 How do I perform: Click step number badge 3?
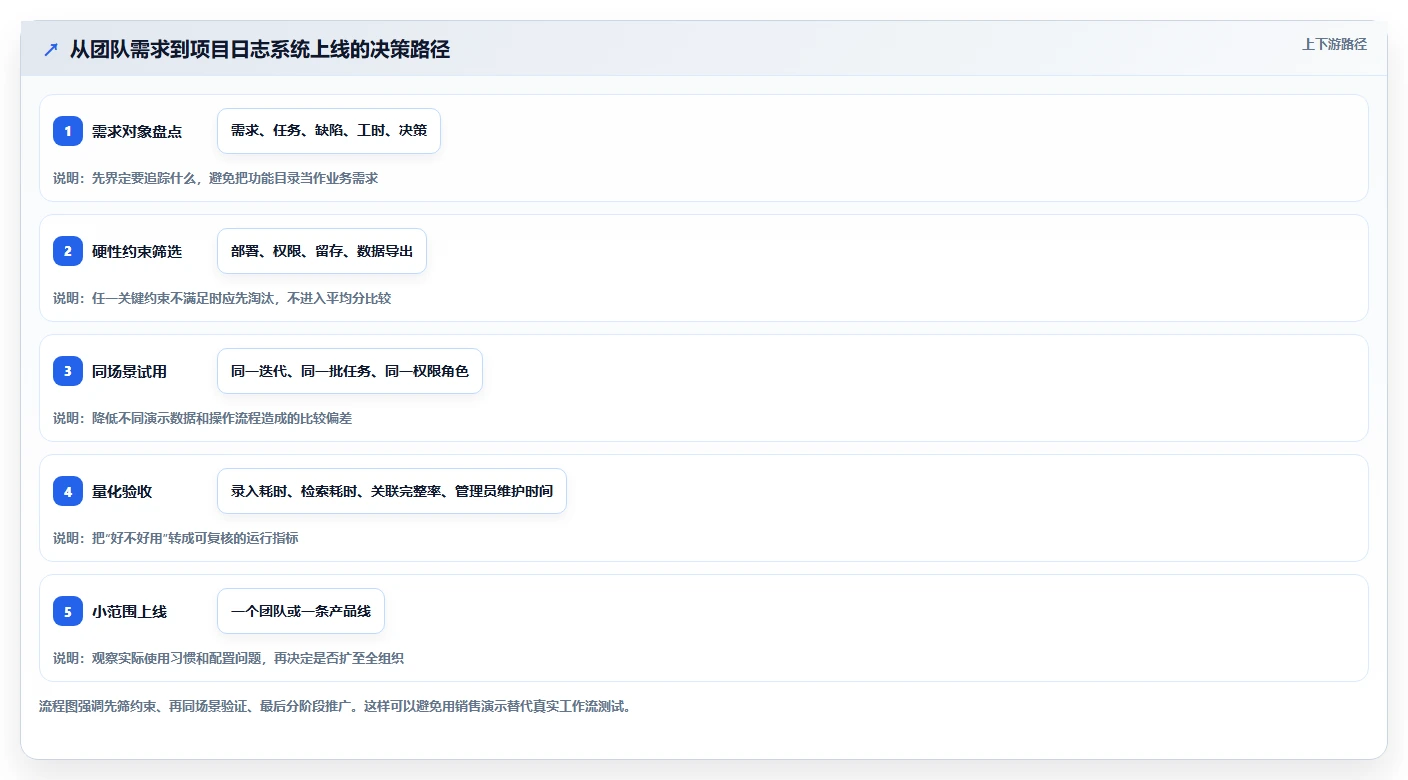coord(68,371)
